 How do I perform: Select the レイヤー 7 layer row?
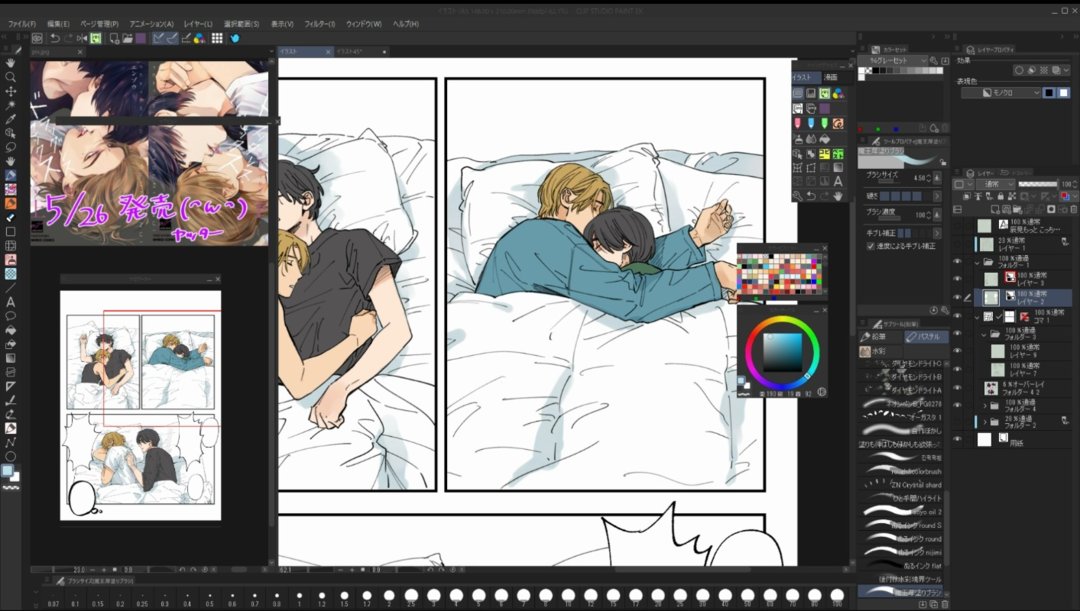[x=1023, y=370]
